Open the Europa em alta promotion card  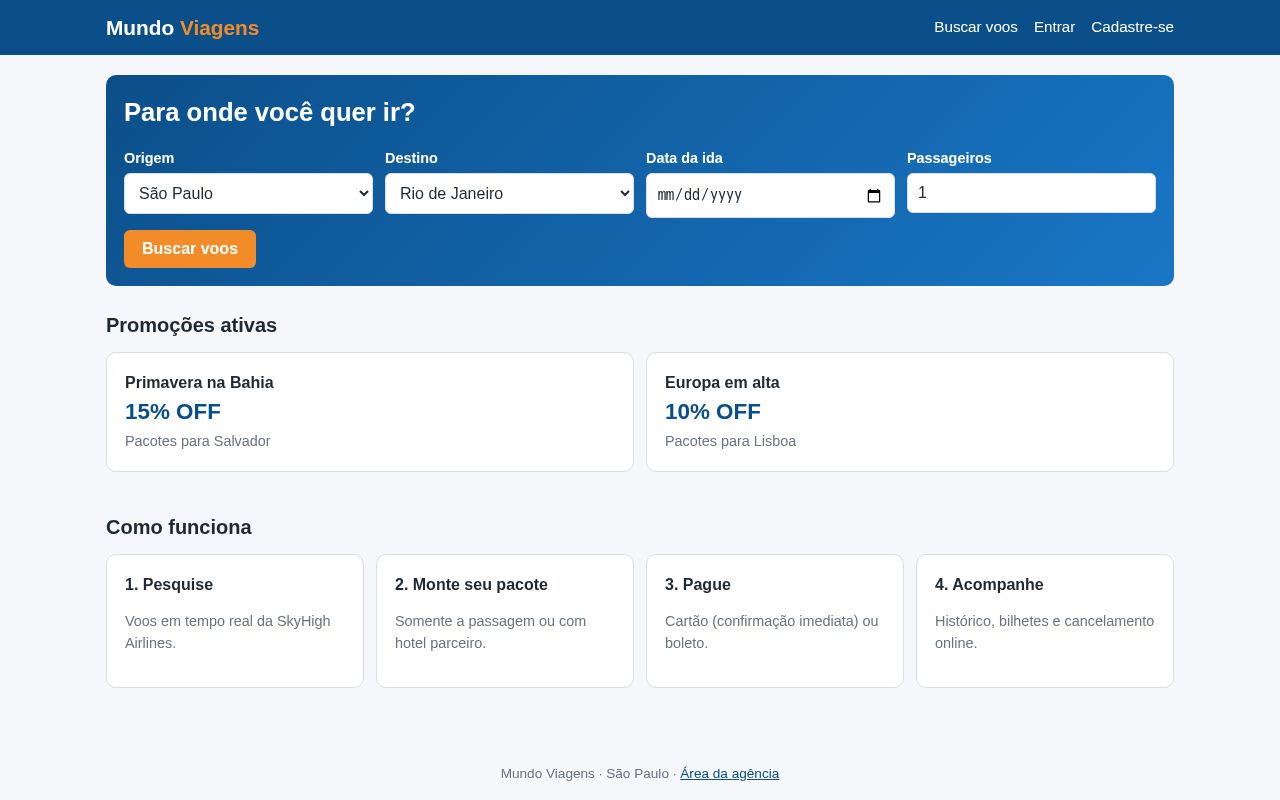point(910,412)
